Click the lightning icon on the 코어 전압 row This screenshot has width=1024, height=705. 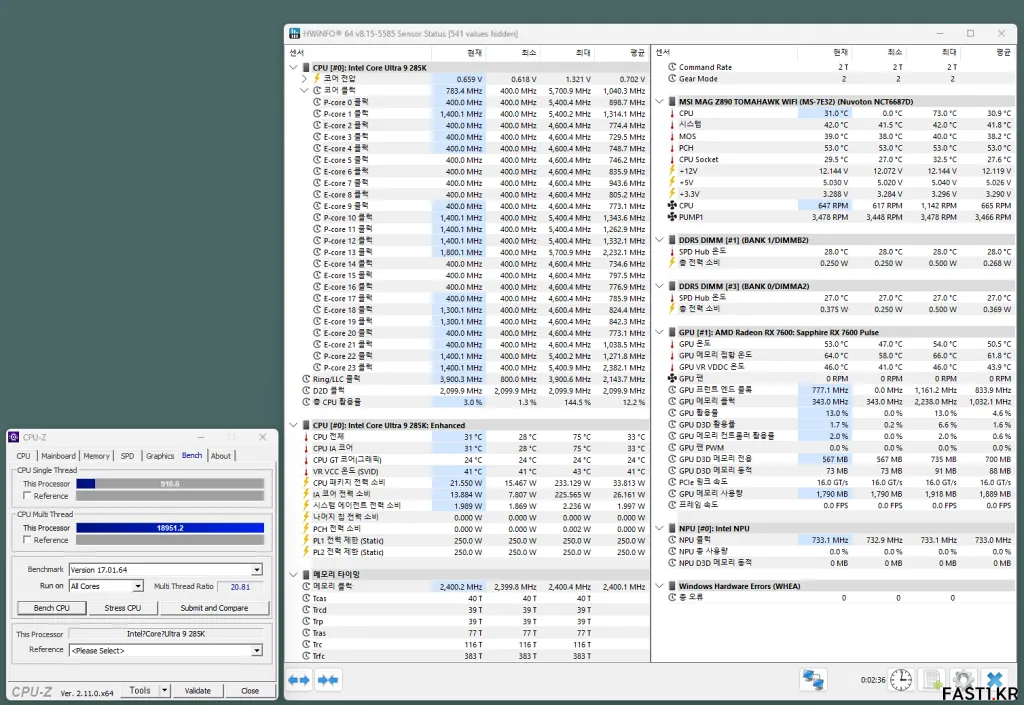pos(317,78)
